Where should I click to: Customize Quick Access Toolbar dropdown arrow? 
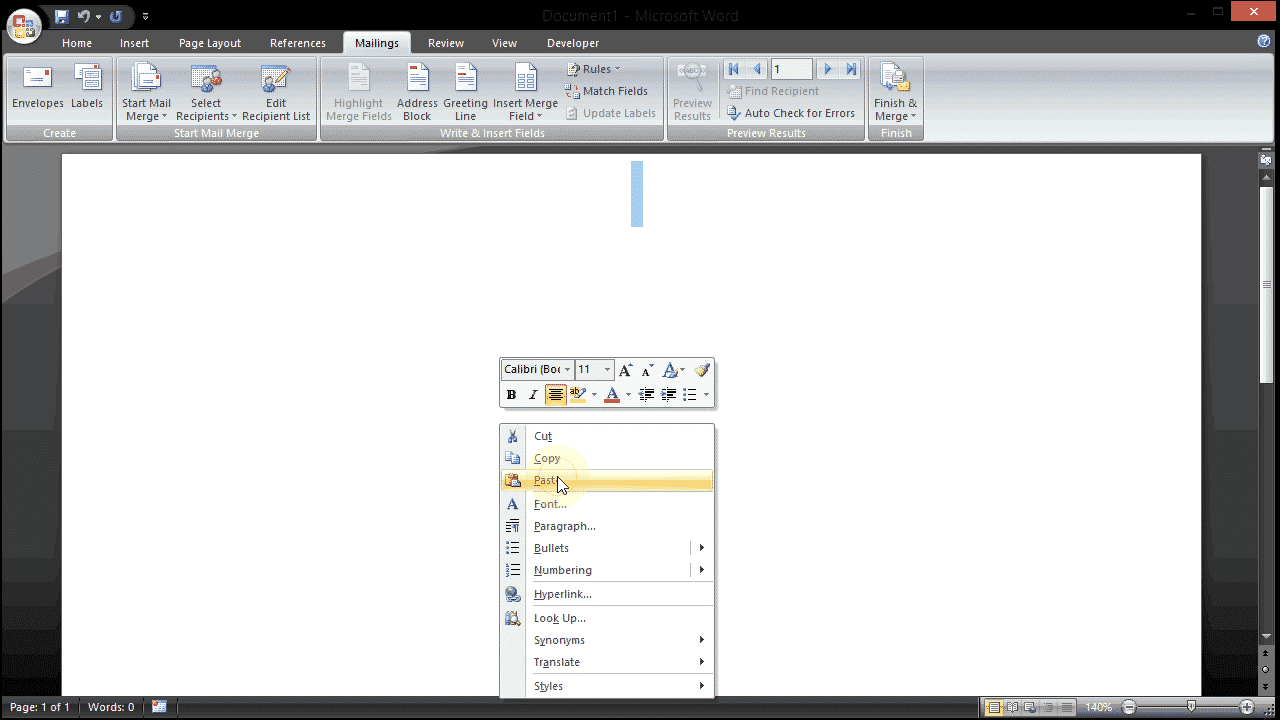[145, 16]
